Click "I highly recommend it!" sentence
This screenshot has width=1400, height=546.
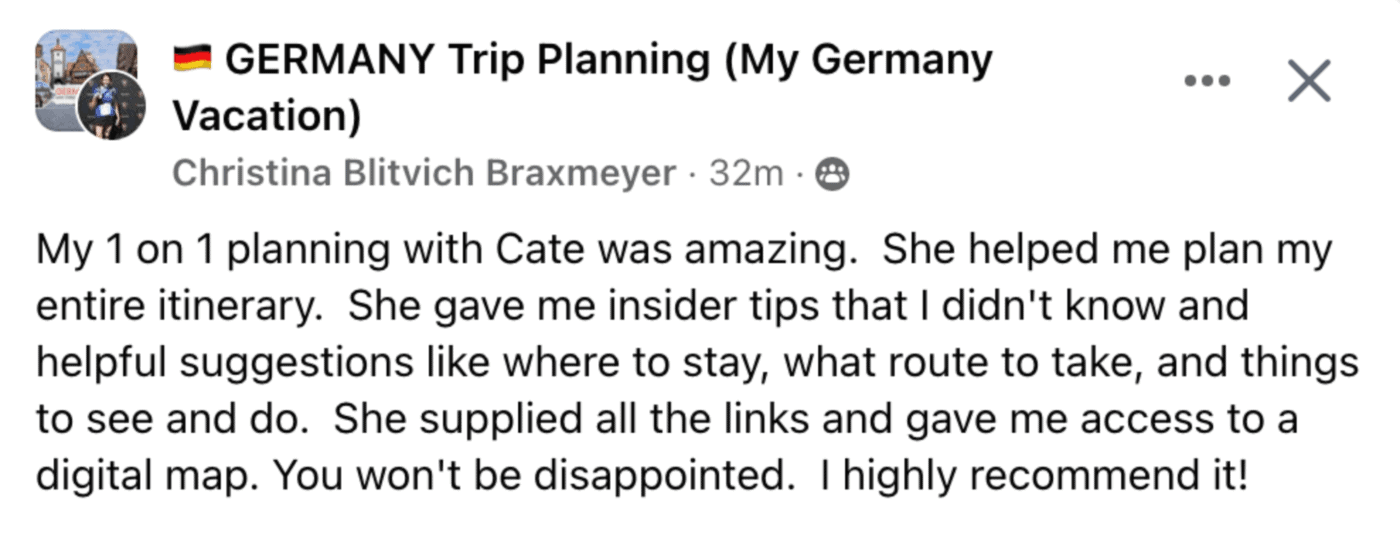pyautogui.click(x=1034, y=475)
